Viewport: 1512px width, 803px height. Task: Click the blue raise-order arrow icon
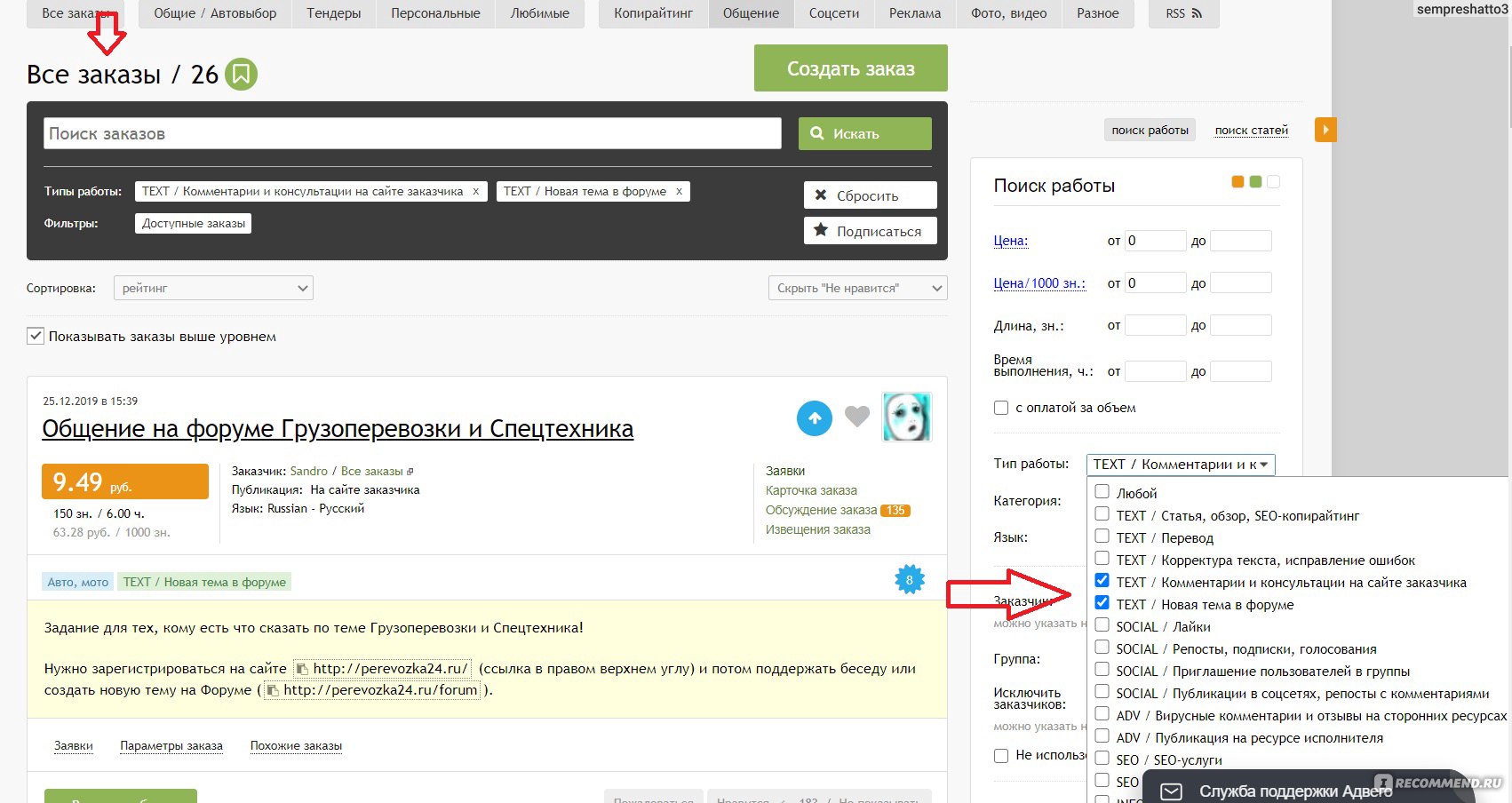tap(815, 418)
